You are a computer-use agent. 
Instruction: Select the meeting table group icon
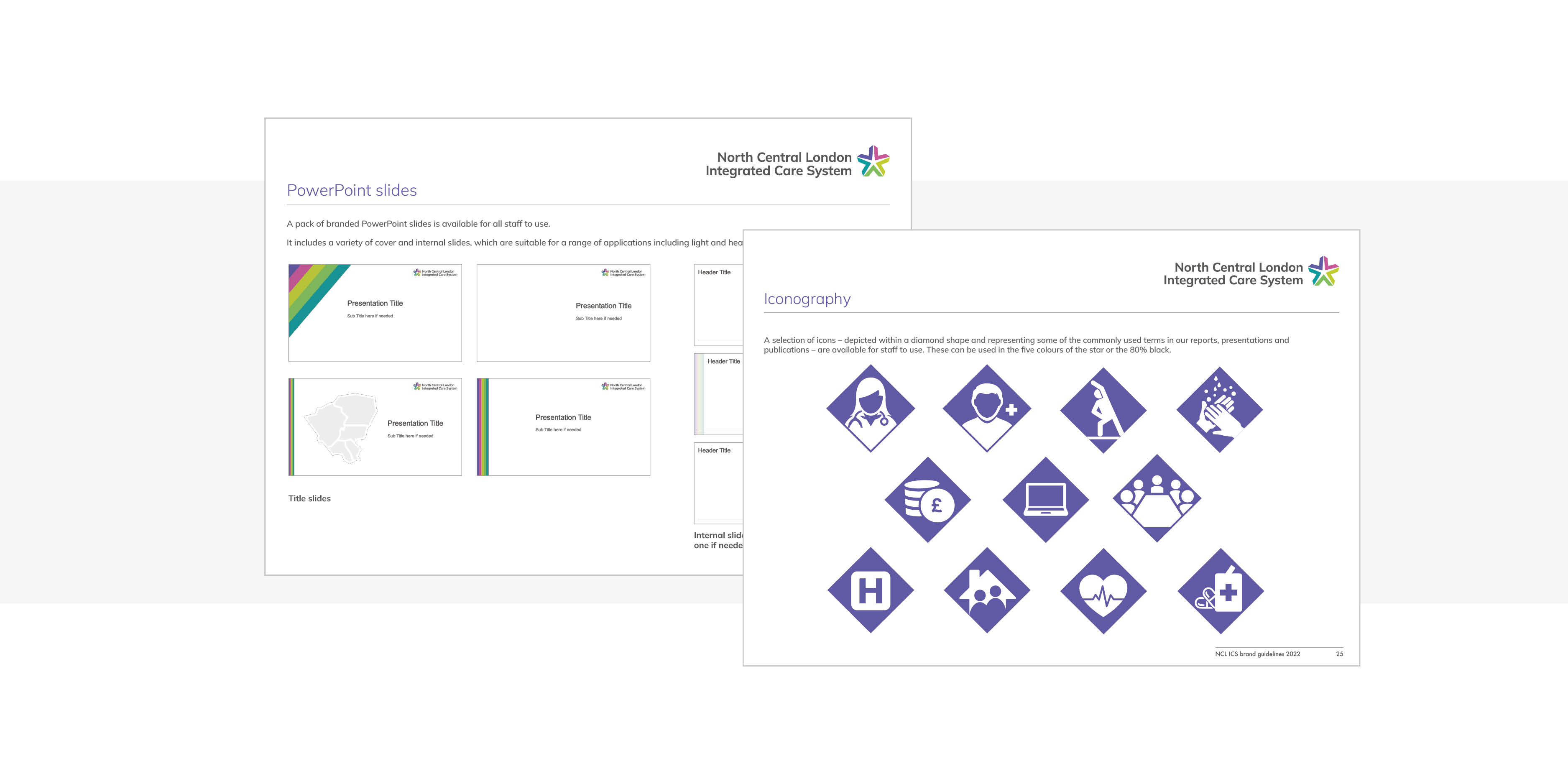[1157, 498]
